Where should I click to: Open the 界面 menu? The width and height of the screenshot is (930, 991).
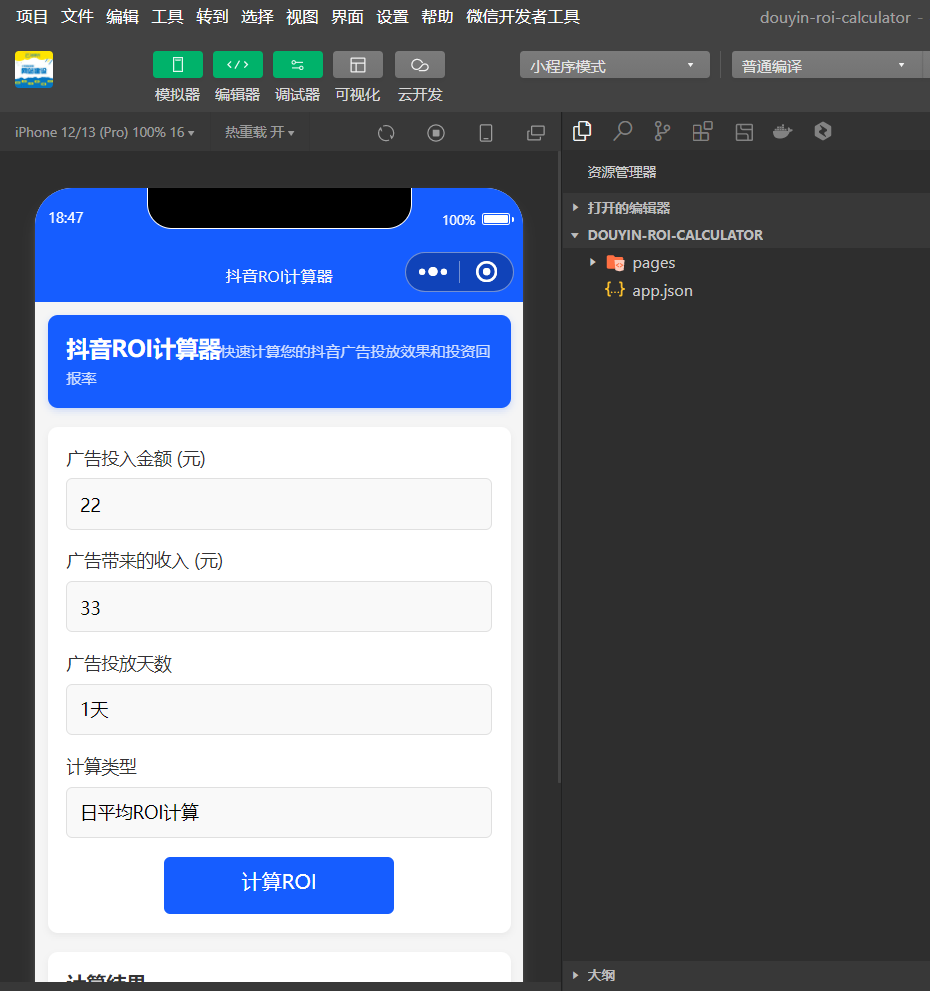(347, 16)
